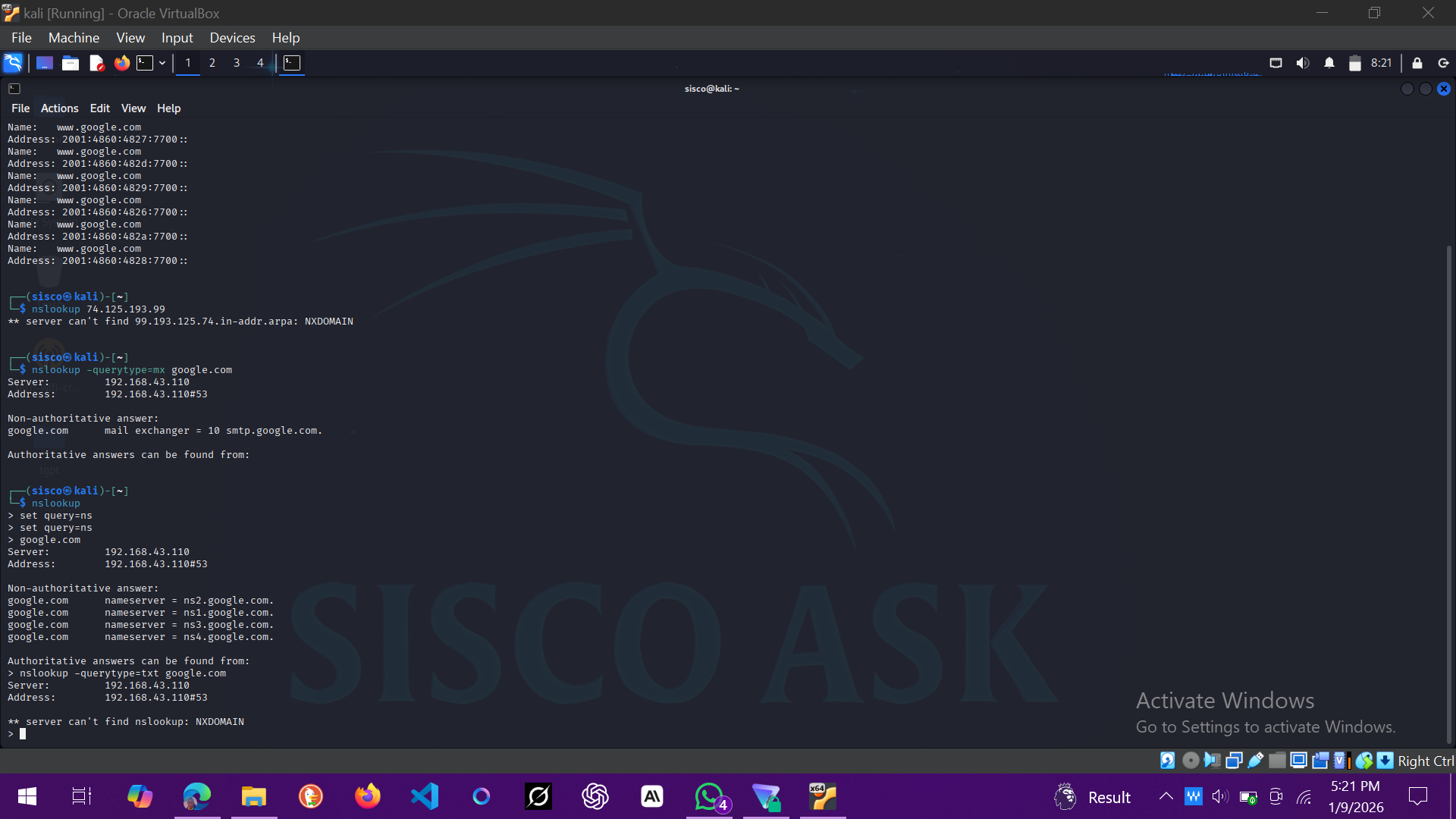Launch Firefox from the Kali panel
Screen dimensions: 1456x819
pyautogui.click(x=122, y=63)
